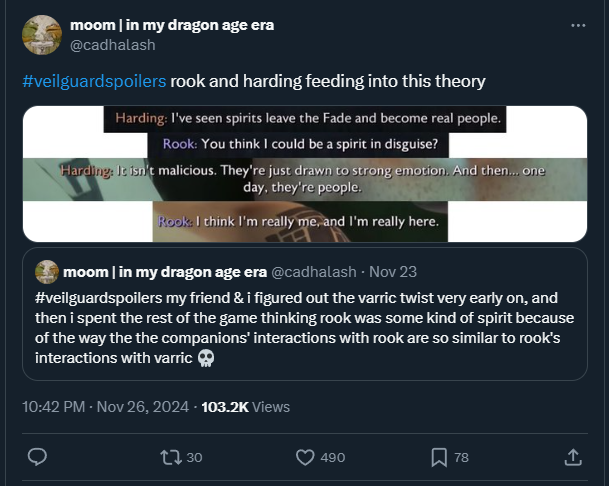
Task: Click the author's profile avatar at top
Action: [41, 35]
